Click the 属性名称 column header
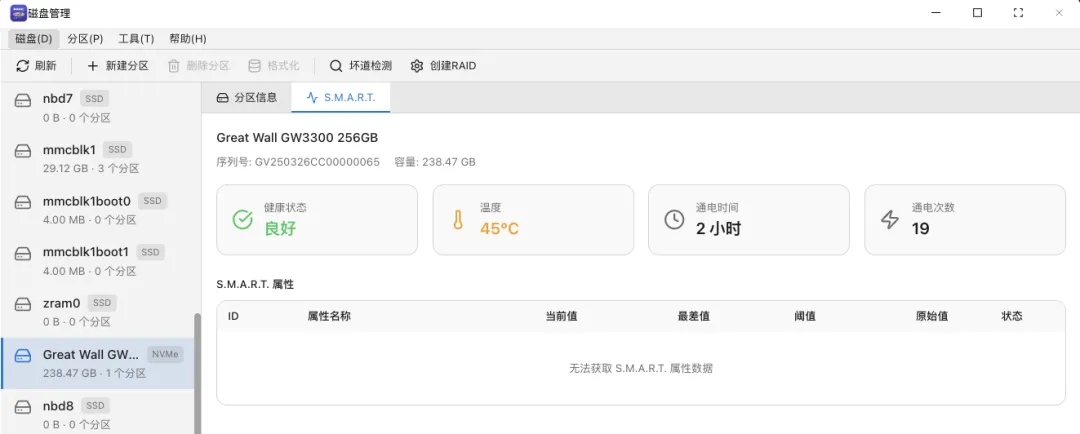 point(329,316)
